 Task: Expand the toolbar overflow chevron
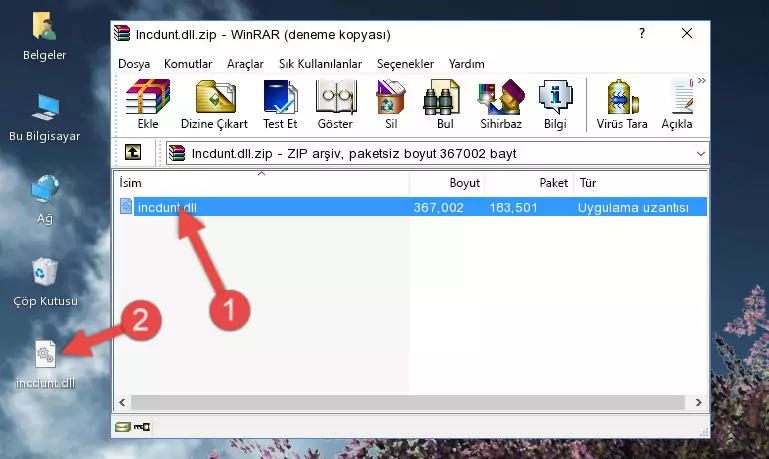(x=702, y=80)
